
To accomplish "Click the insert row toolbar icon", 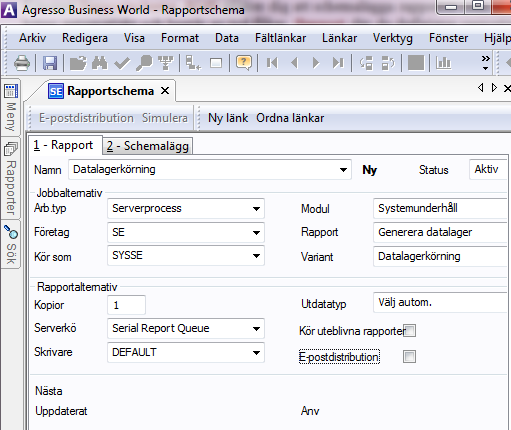I will coord(193,63).
